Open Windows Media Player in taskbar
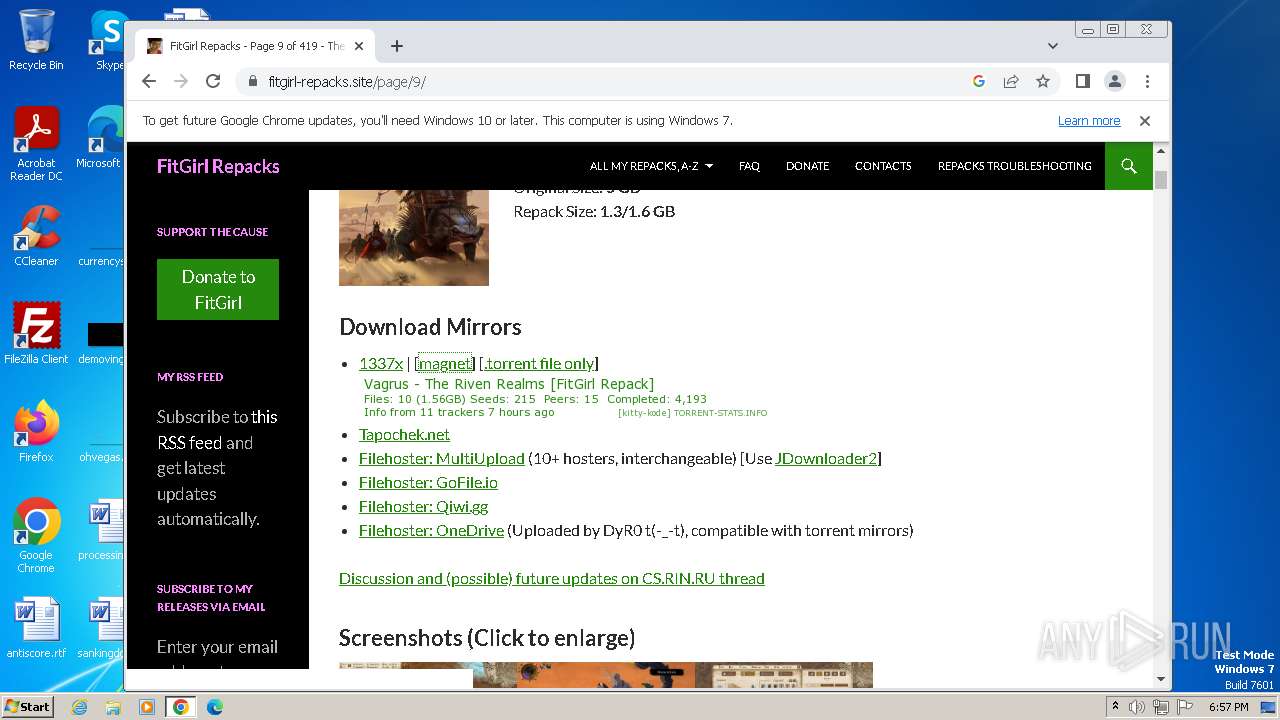The height and width of the screenshot is (720, 1280). point(147,707)
